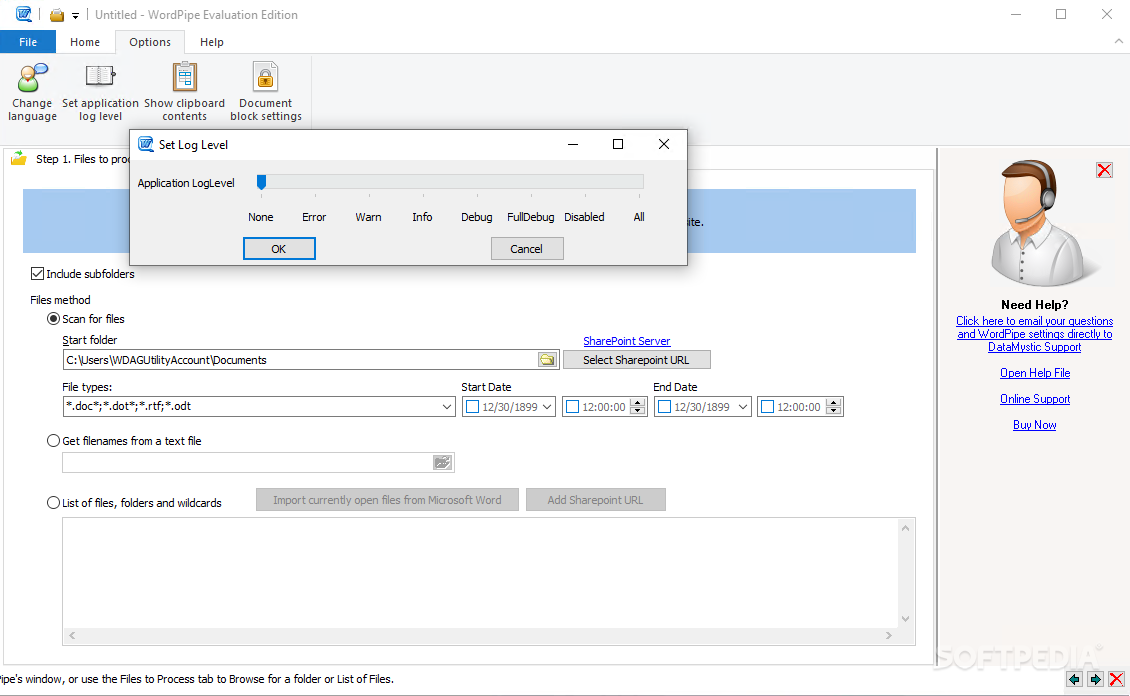Show clipboard contents
Screen dimensions: 1130x696
pyautogui.click(x=184, y=92)
